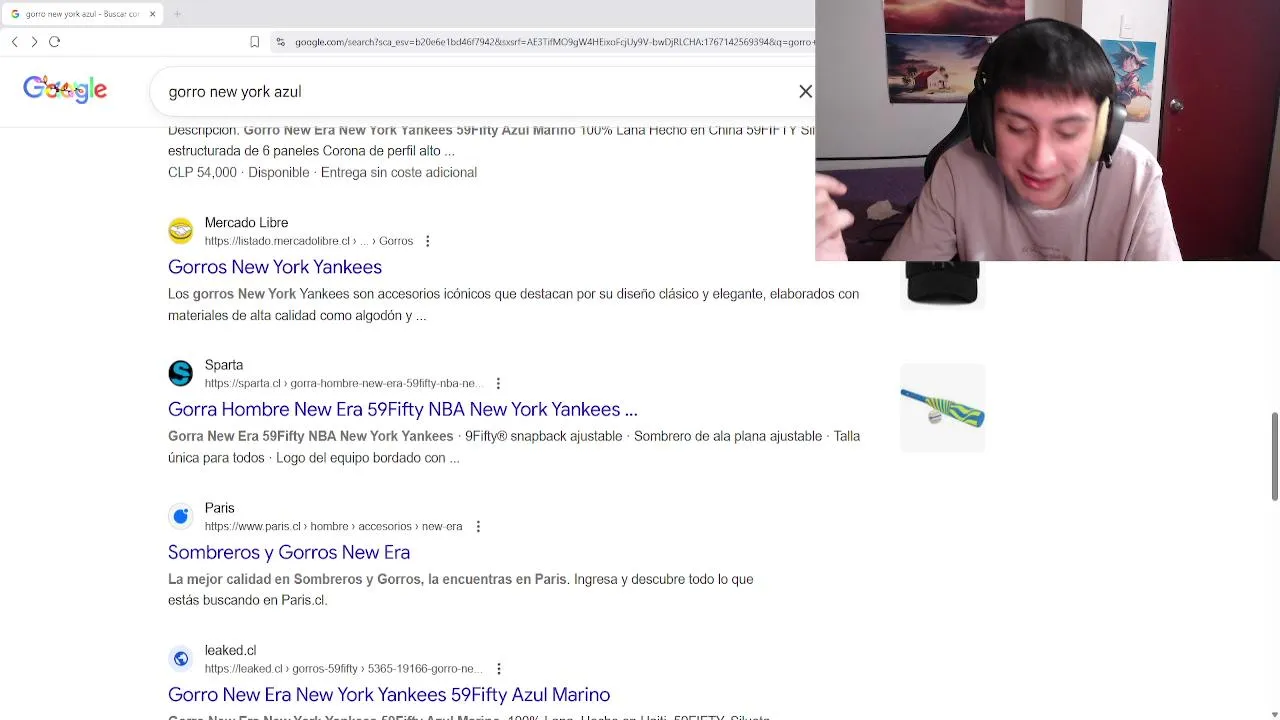Screen dimensions: 1280x720
Task: Open more options for Paris result
Action: 478,526
